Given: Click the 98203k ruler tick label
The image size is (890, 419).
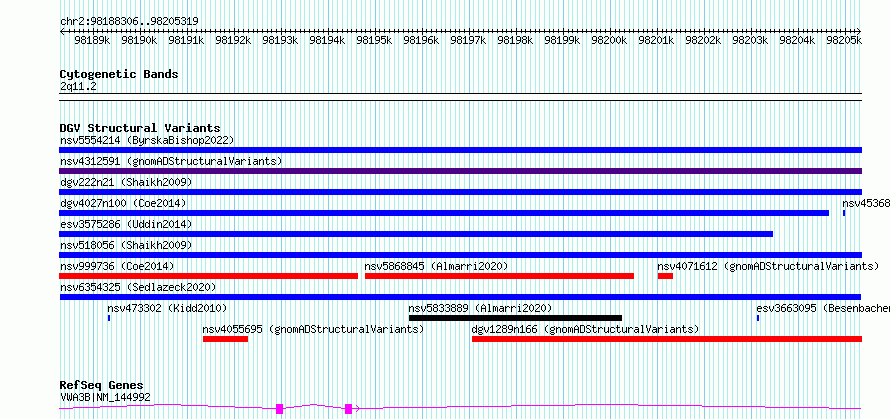Looking at the screenshot, I should pos(750,40).
